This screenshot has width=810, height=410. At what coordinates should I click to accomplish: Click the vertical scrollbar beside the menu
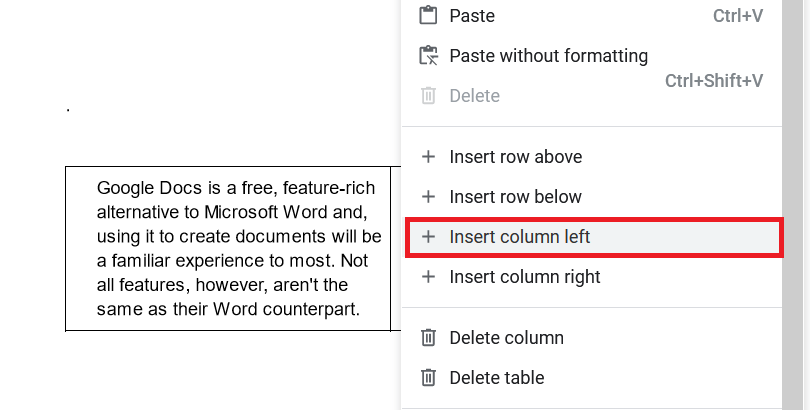coord(796,200)
